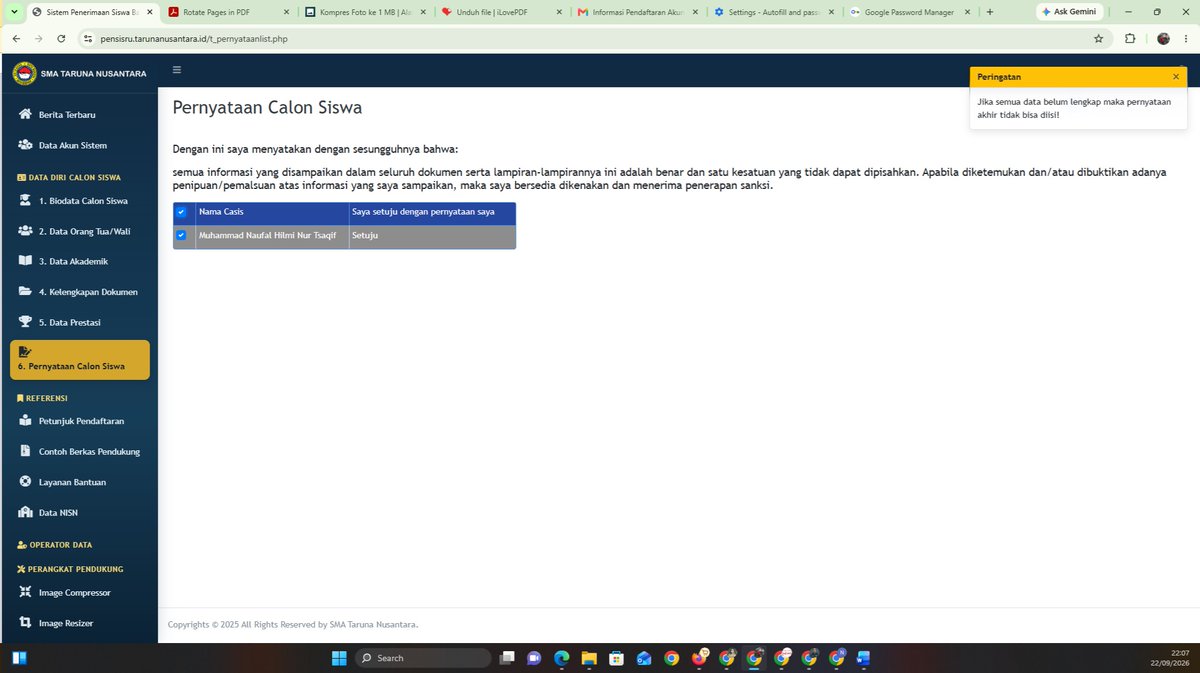Click the Ask Gemini button
The height and width of the screenshot is (673, 1200).
pos(1069,12)
